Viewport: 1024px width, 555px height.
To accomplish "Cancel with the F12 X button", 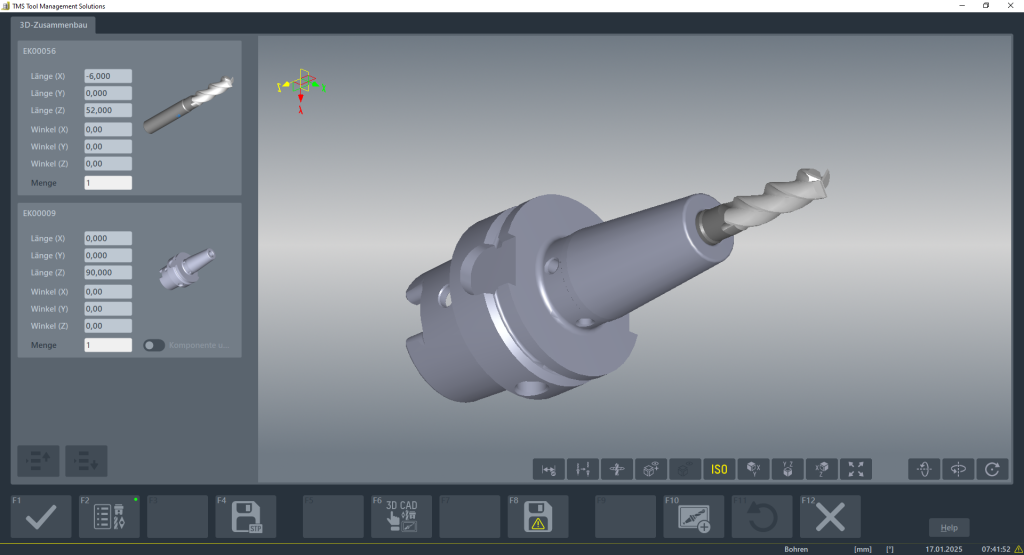I will point(830,517).
